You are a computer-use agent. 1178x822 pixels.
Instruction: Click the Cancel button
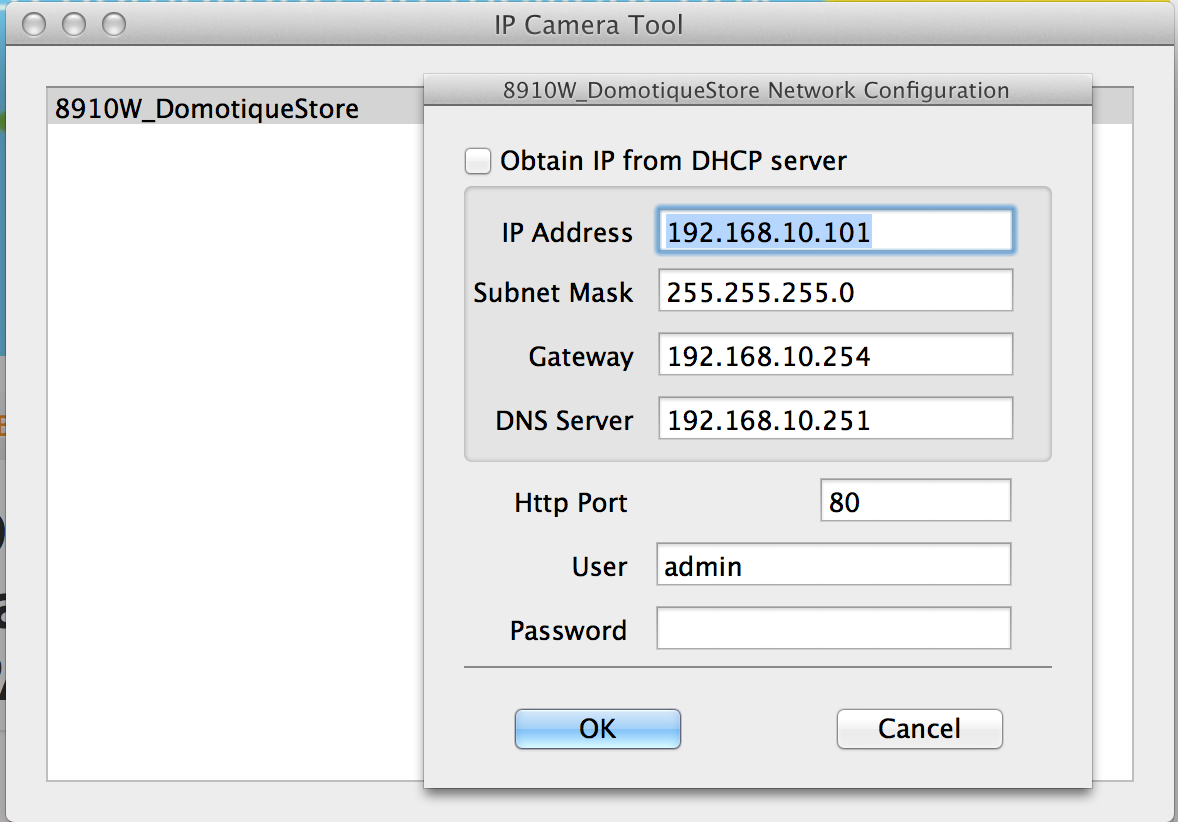tap(918, 729)
